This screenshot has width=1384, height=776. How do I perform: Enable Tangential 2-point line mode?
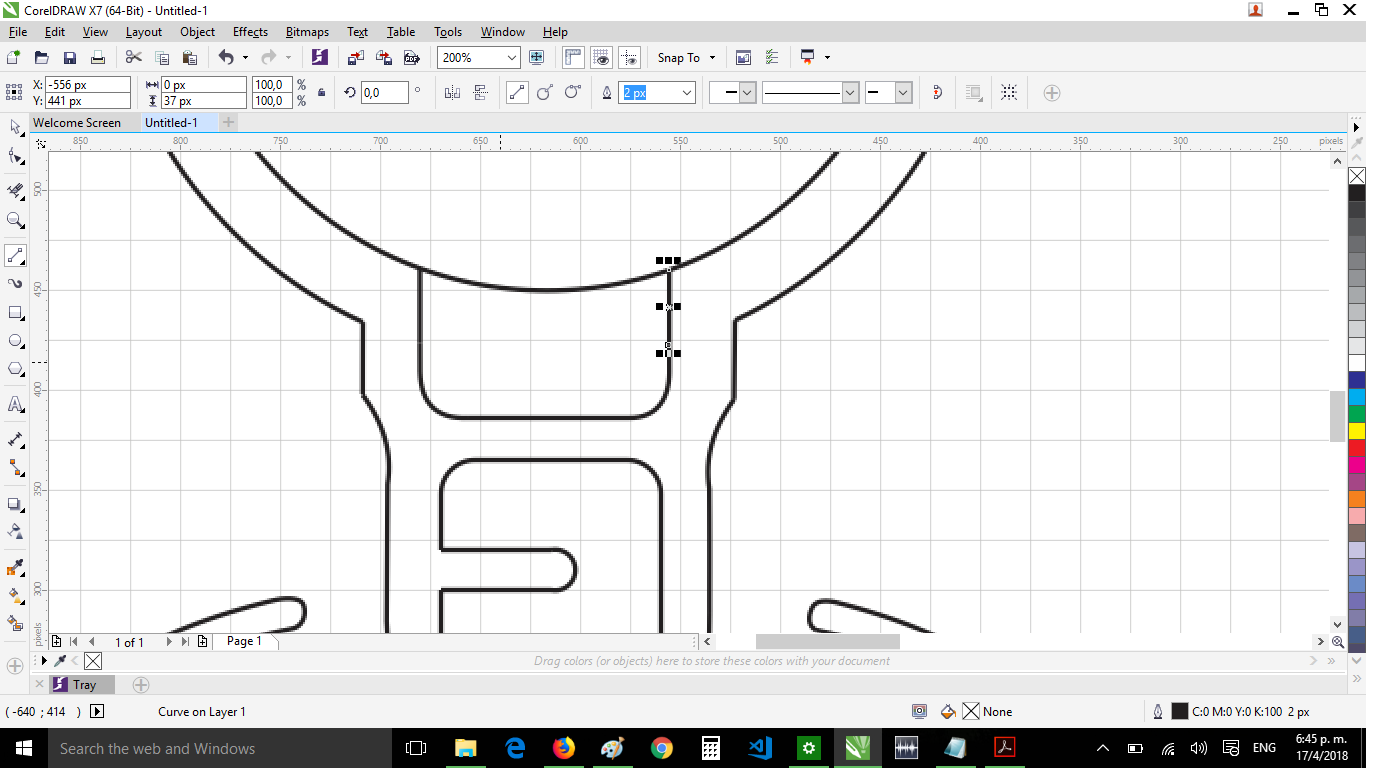point(573,93)
